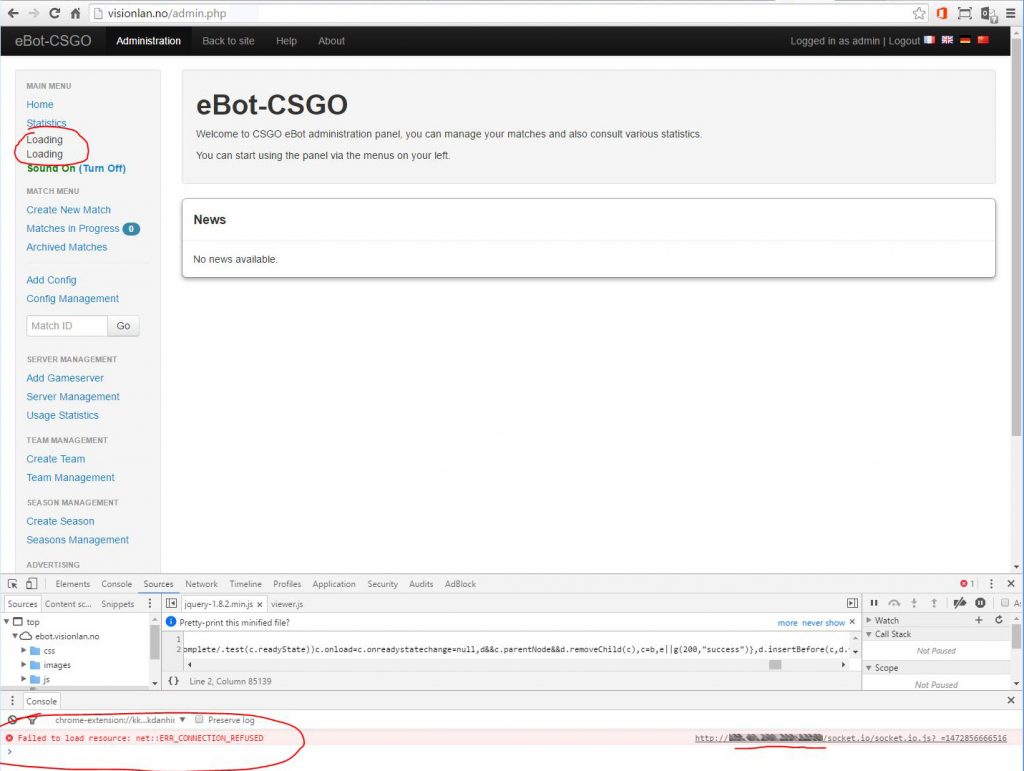Open DevTools three-dot customize menu
This screenshot has width=1024, height=771.
(x=991, y=584)
